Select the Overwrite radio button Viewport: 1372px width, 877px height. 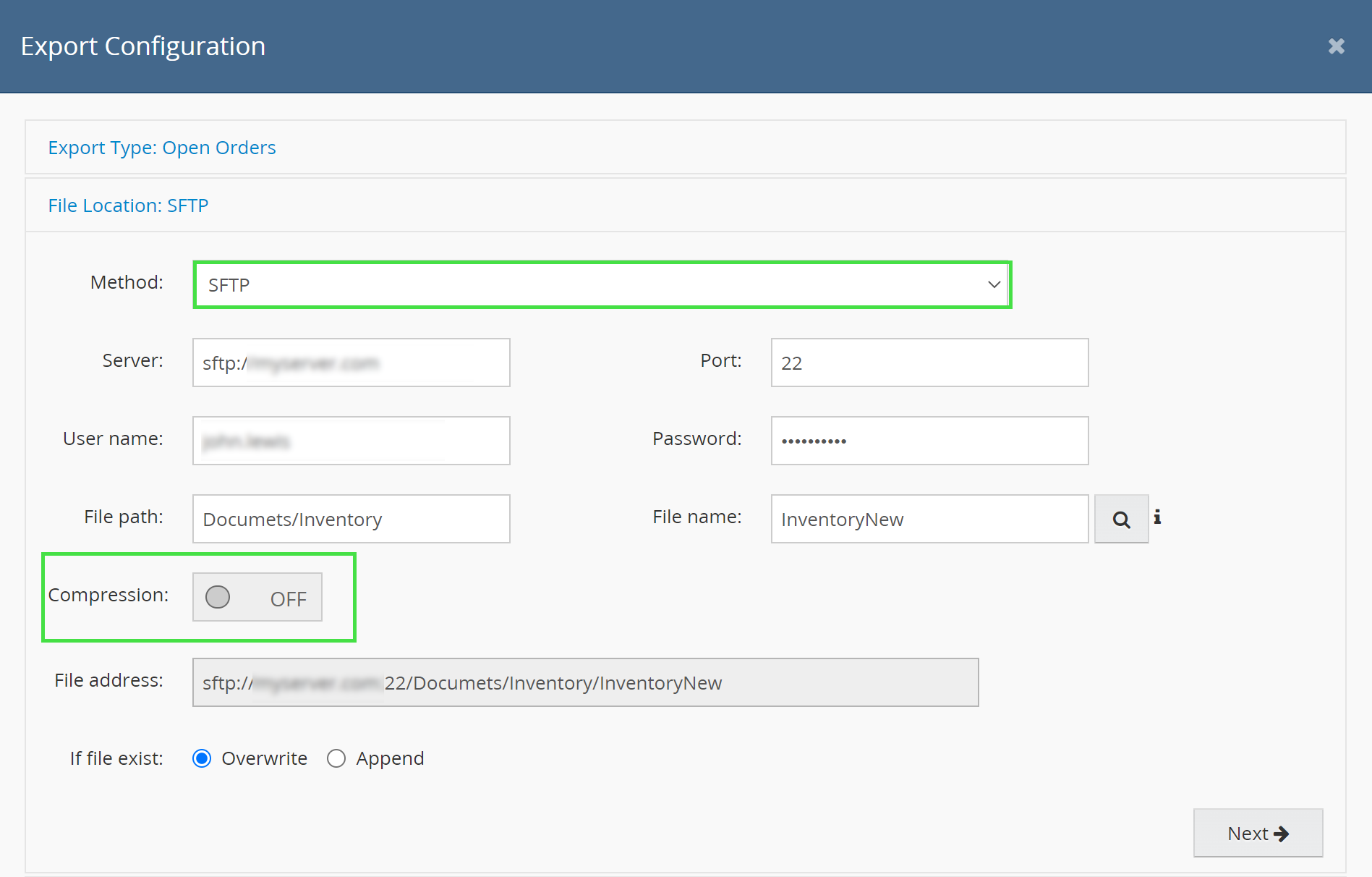tap(202, 758)
